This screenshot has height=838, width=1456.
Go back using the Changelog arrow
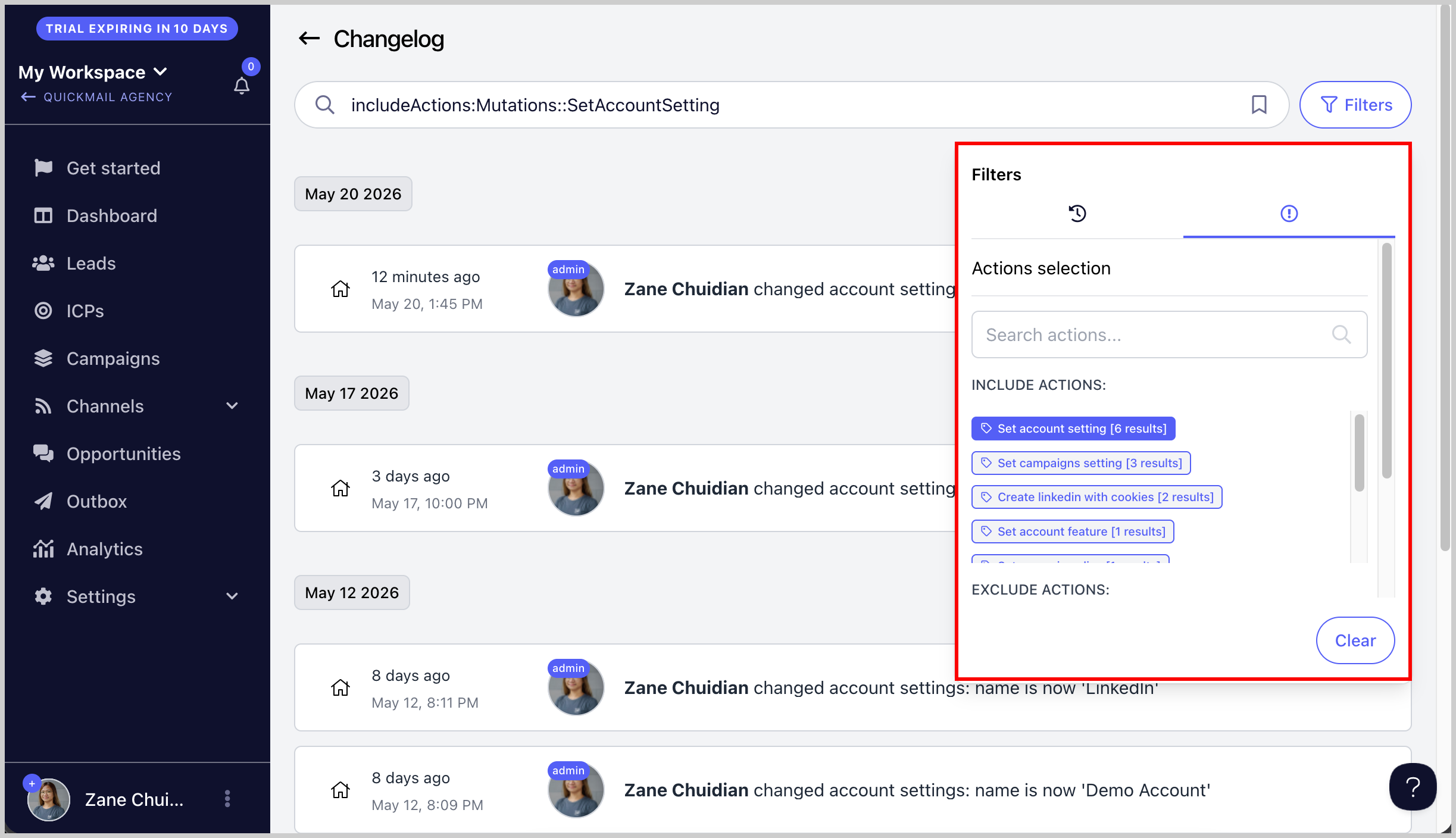click(x=309, y=39)
